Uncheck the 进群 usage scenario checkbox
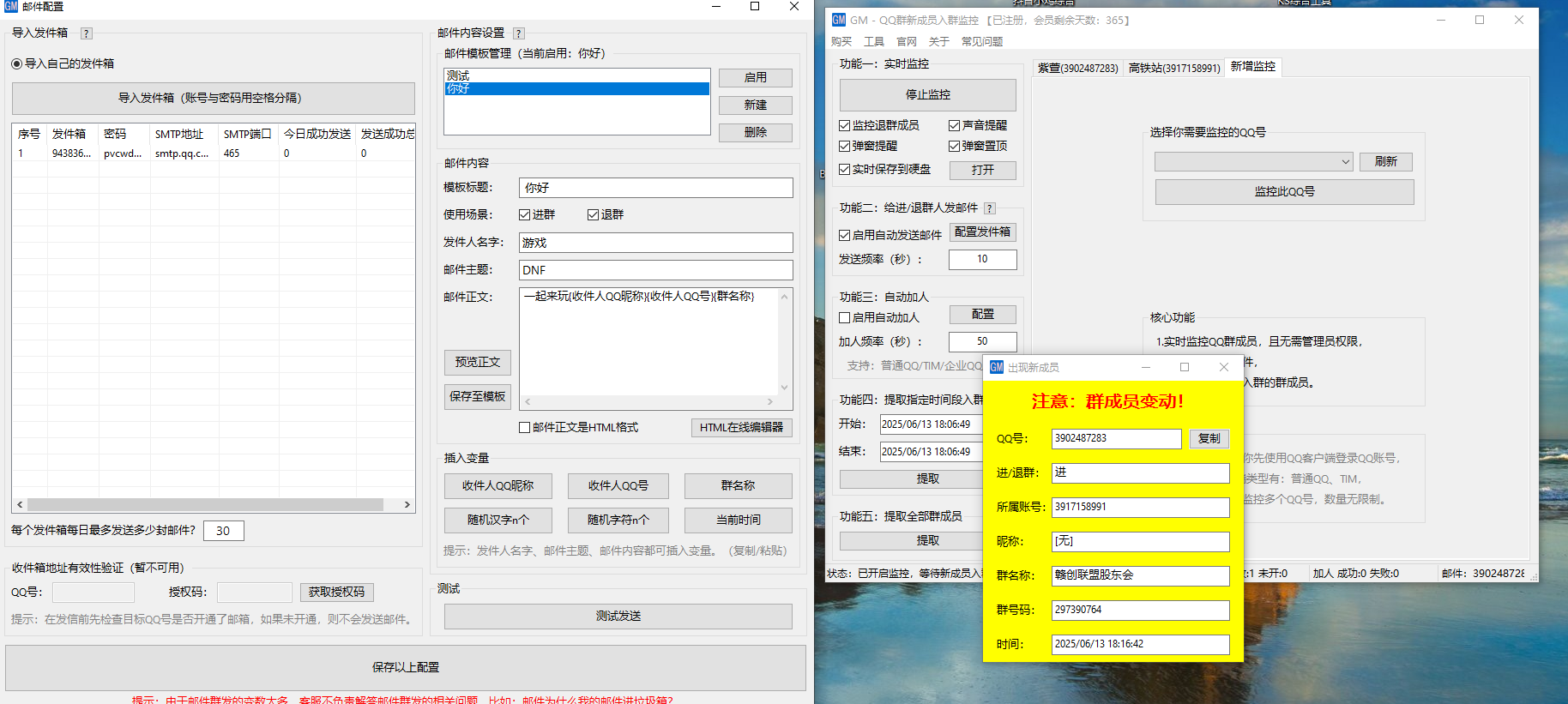Viewport: 1568px width, 704px height. click(x=525, y=215)
